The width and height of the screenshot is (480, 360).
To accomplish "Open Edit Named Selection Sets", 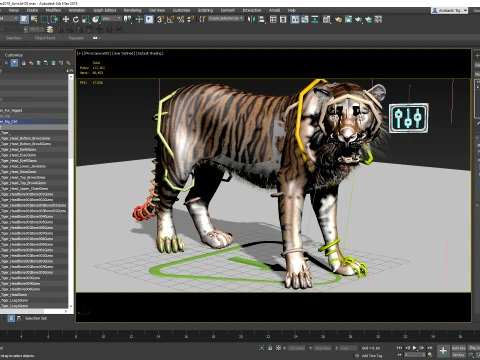I will point(202,19).
